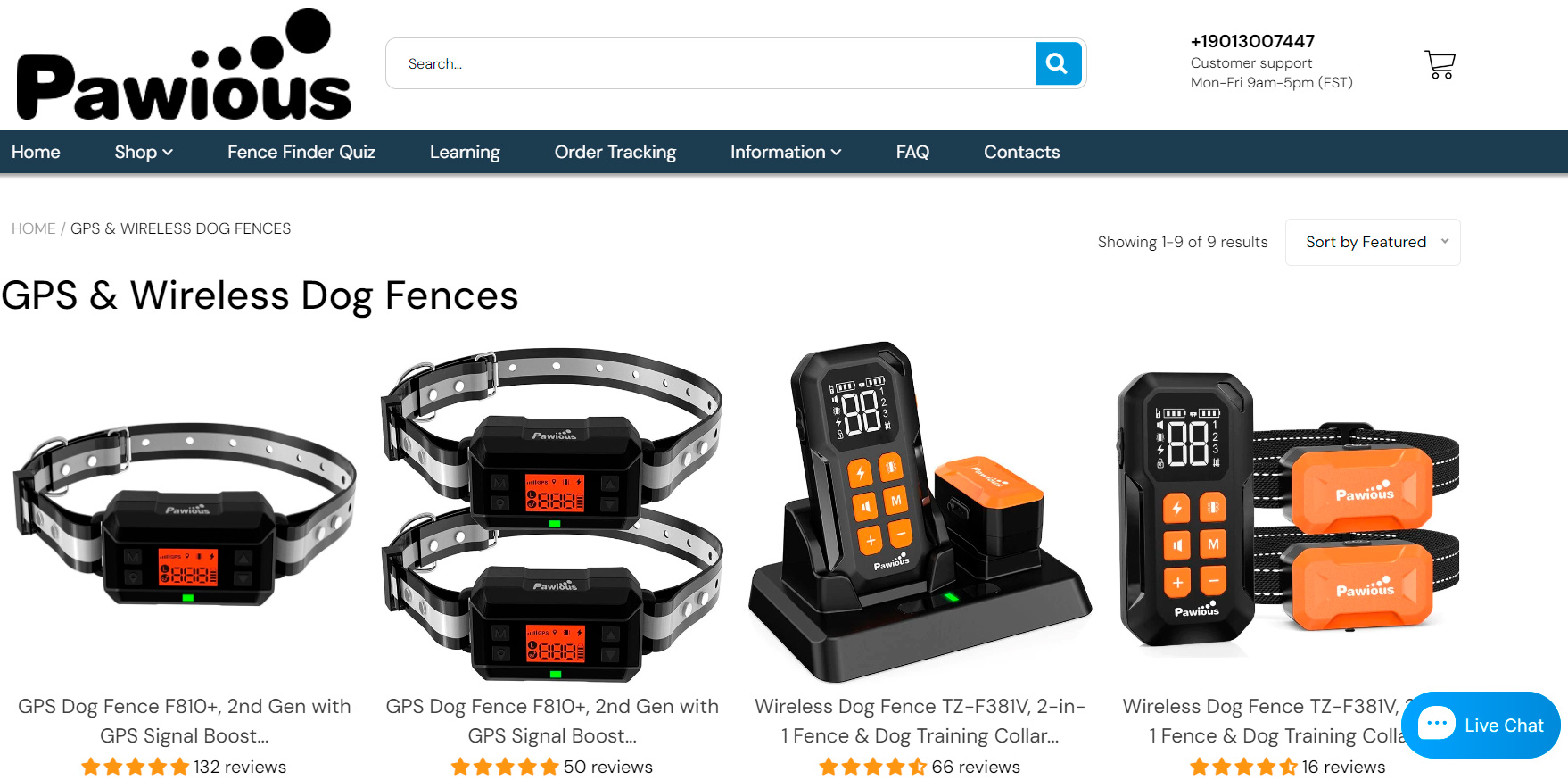Image resolution: width=1568 pixels, height=780 pixels.
Task: Click the +19013007447 phone number
Action: (1252, 41)
